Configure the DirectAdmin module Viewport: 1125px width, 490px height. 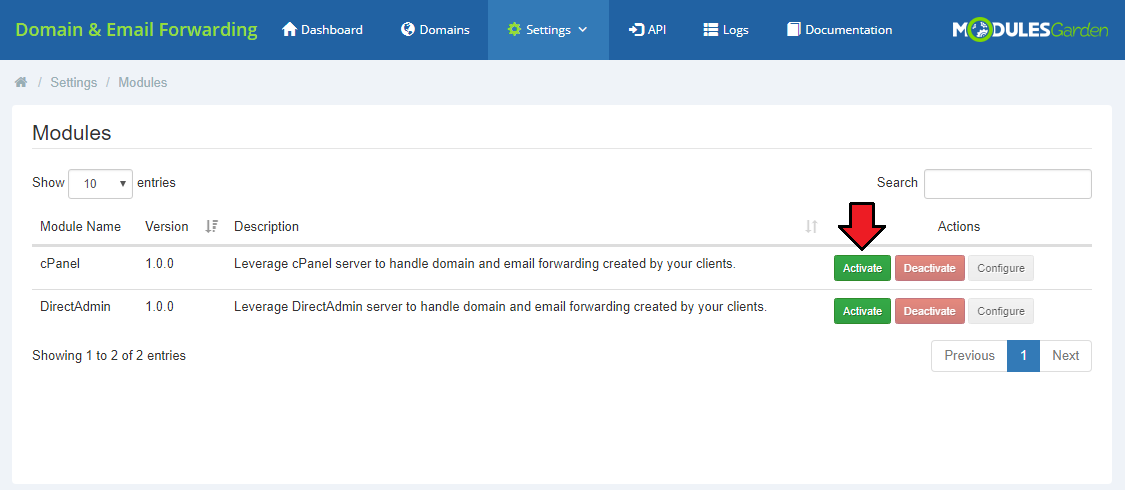tap(1001, 311)
